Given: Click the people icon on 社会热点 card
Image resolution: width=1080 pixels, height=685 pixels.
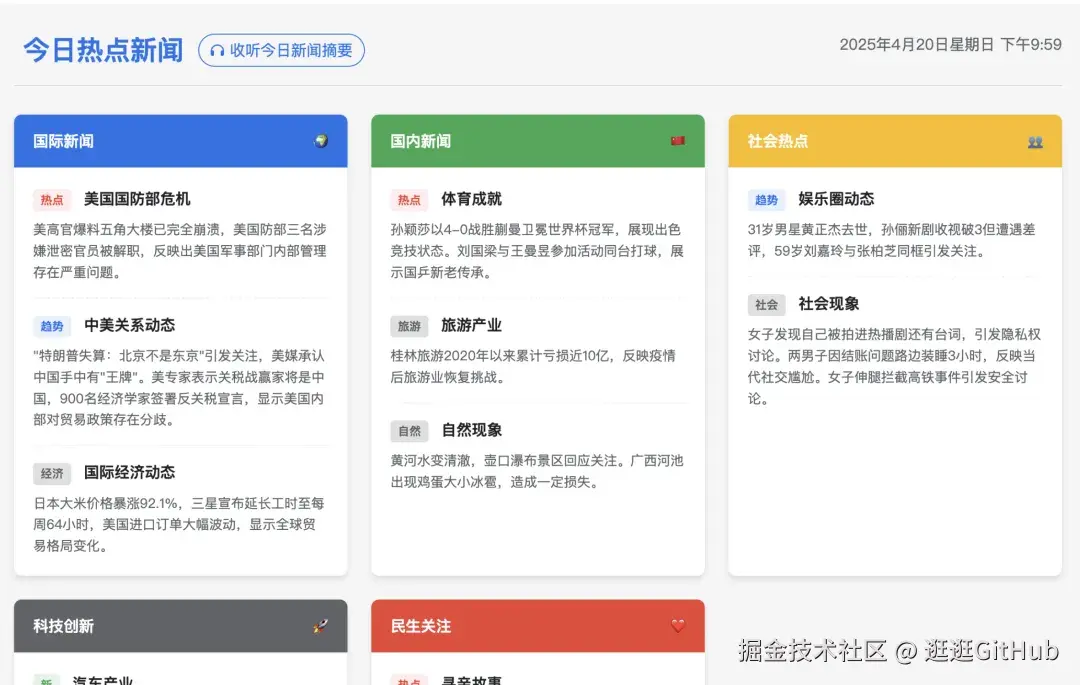Looking at the screenshot, I should [1036, 141].
